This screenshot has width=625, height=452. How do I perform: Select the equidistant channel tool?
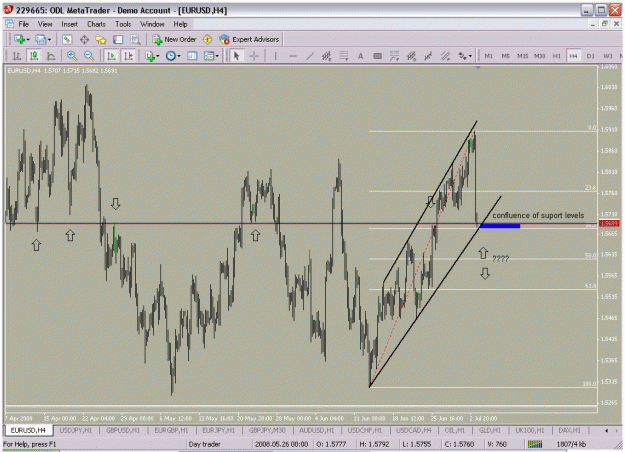click(x=326, y=56)
